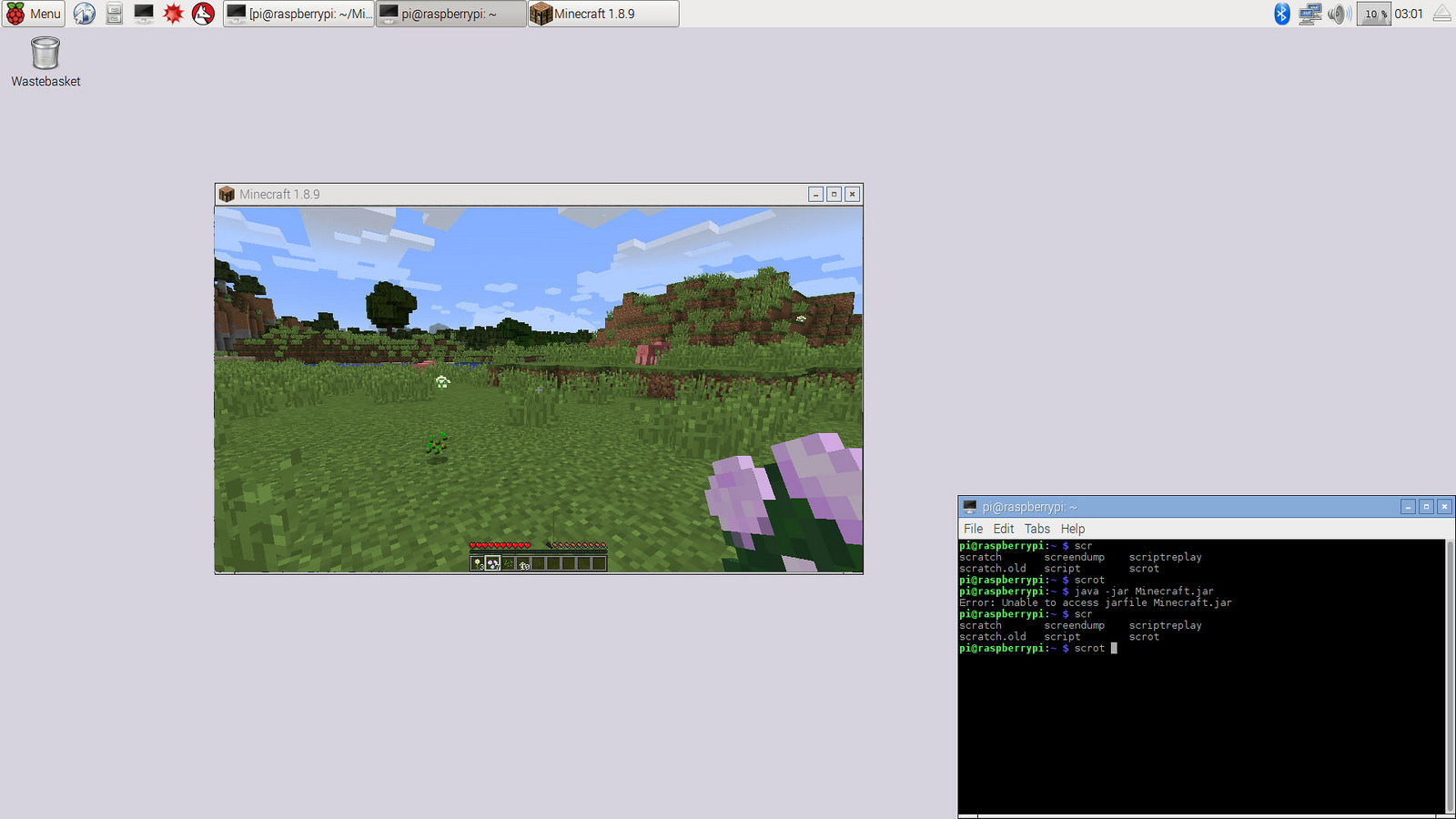Launch terminal from panel monitor icon
The width and height of the screenshot is (1456, 819).
click(143, 14)
